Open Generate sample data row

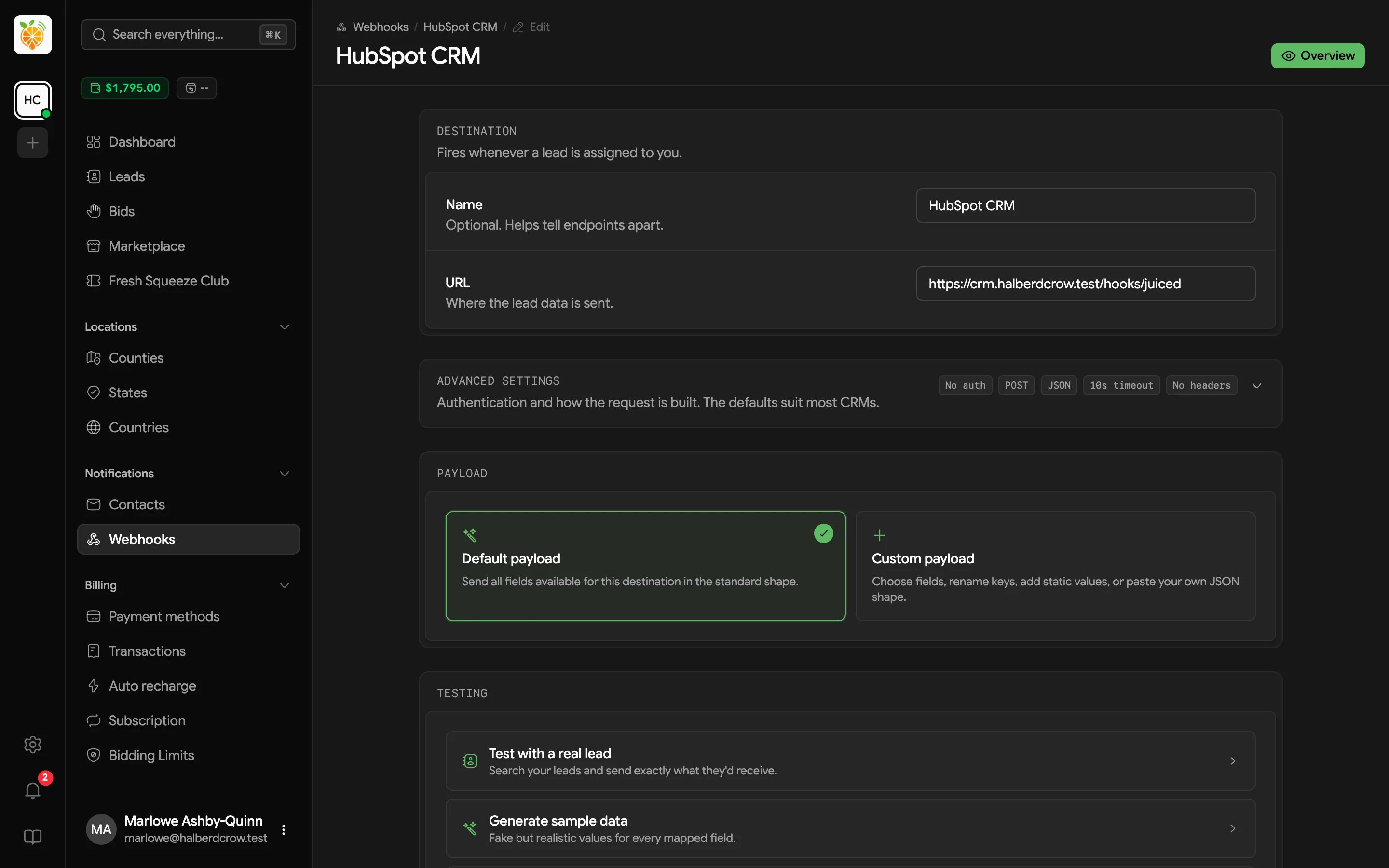pos(850,828)
